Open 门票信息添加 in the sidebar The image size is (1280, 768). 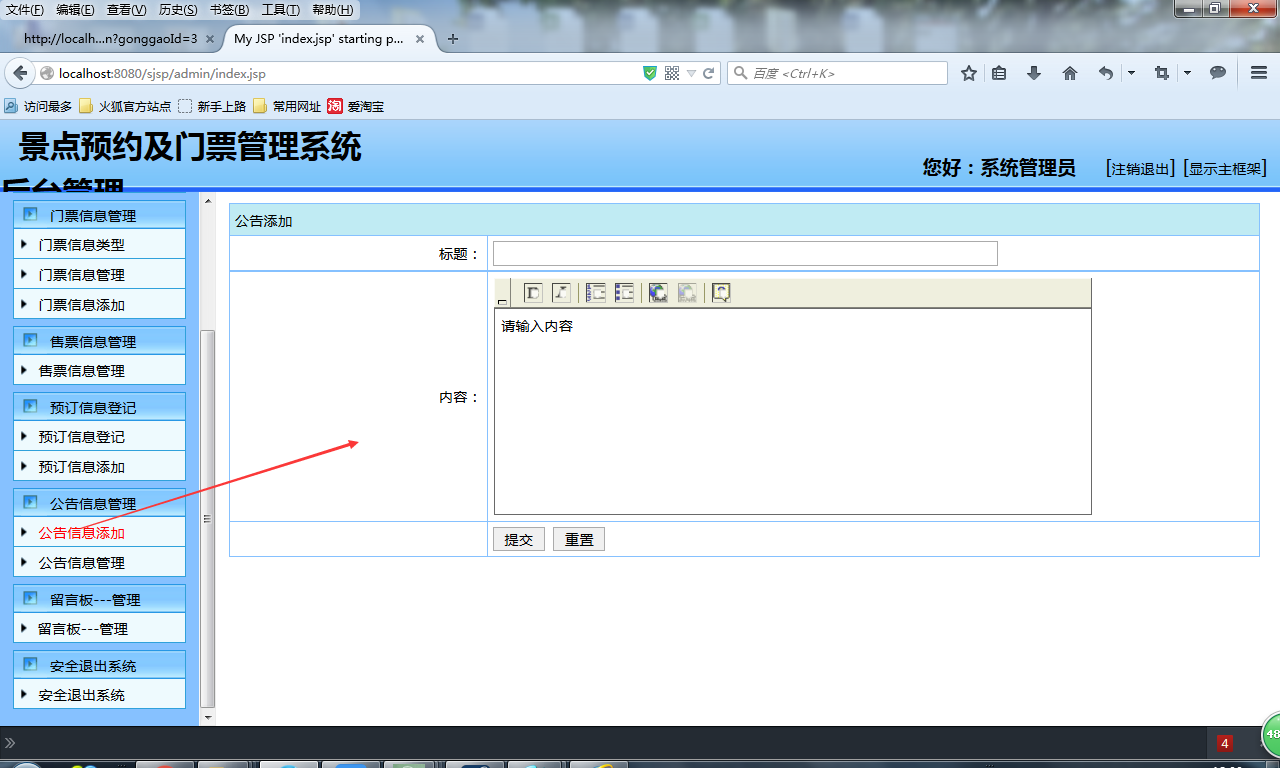[82, 305]
